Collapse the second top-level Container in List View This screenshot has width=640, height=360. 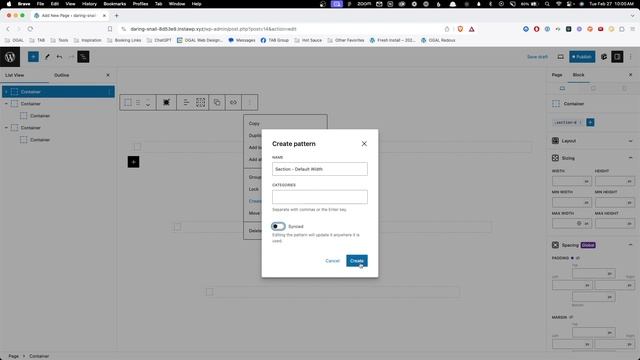6,104
